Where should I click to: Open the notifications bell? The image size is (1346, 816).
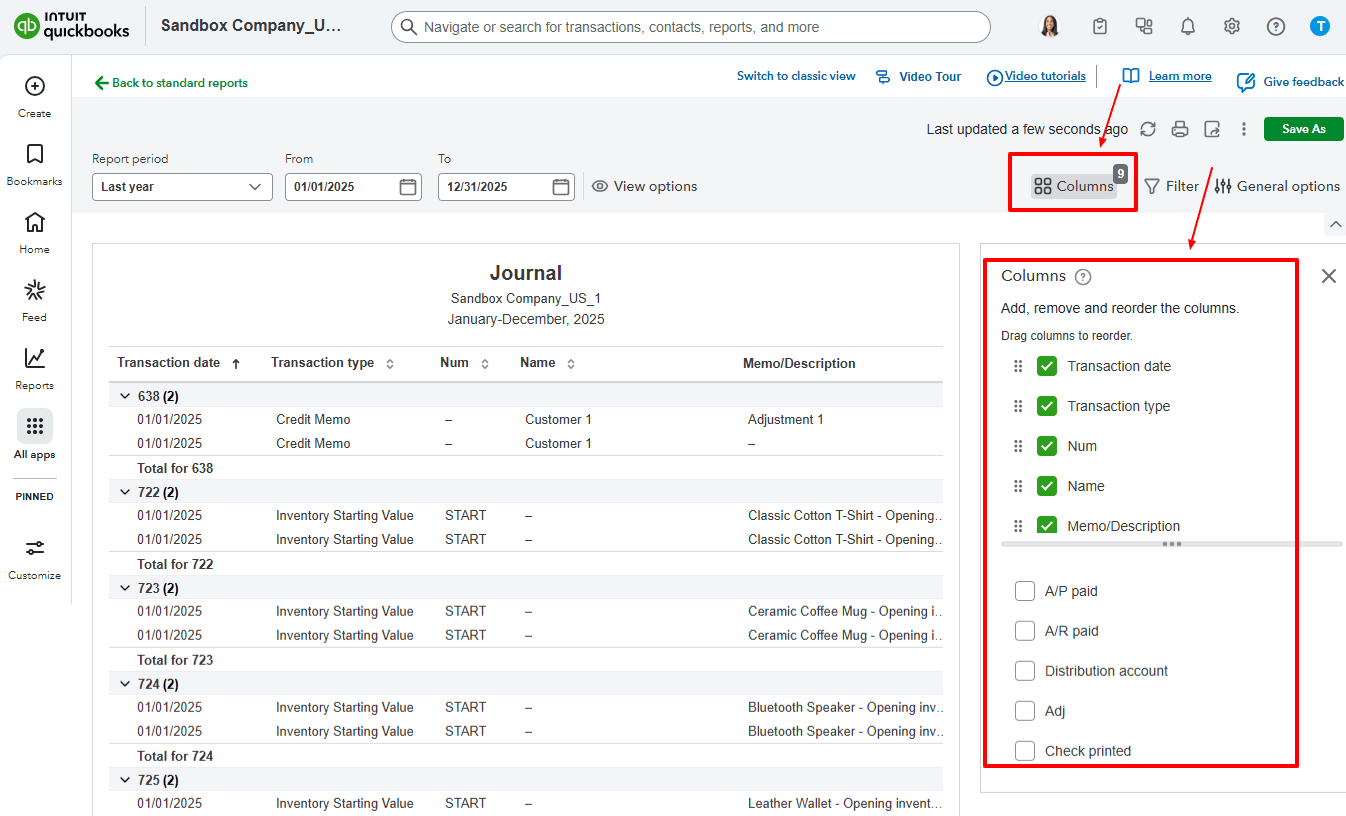click(x=1188, y=27)
